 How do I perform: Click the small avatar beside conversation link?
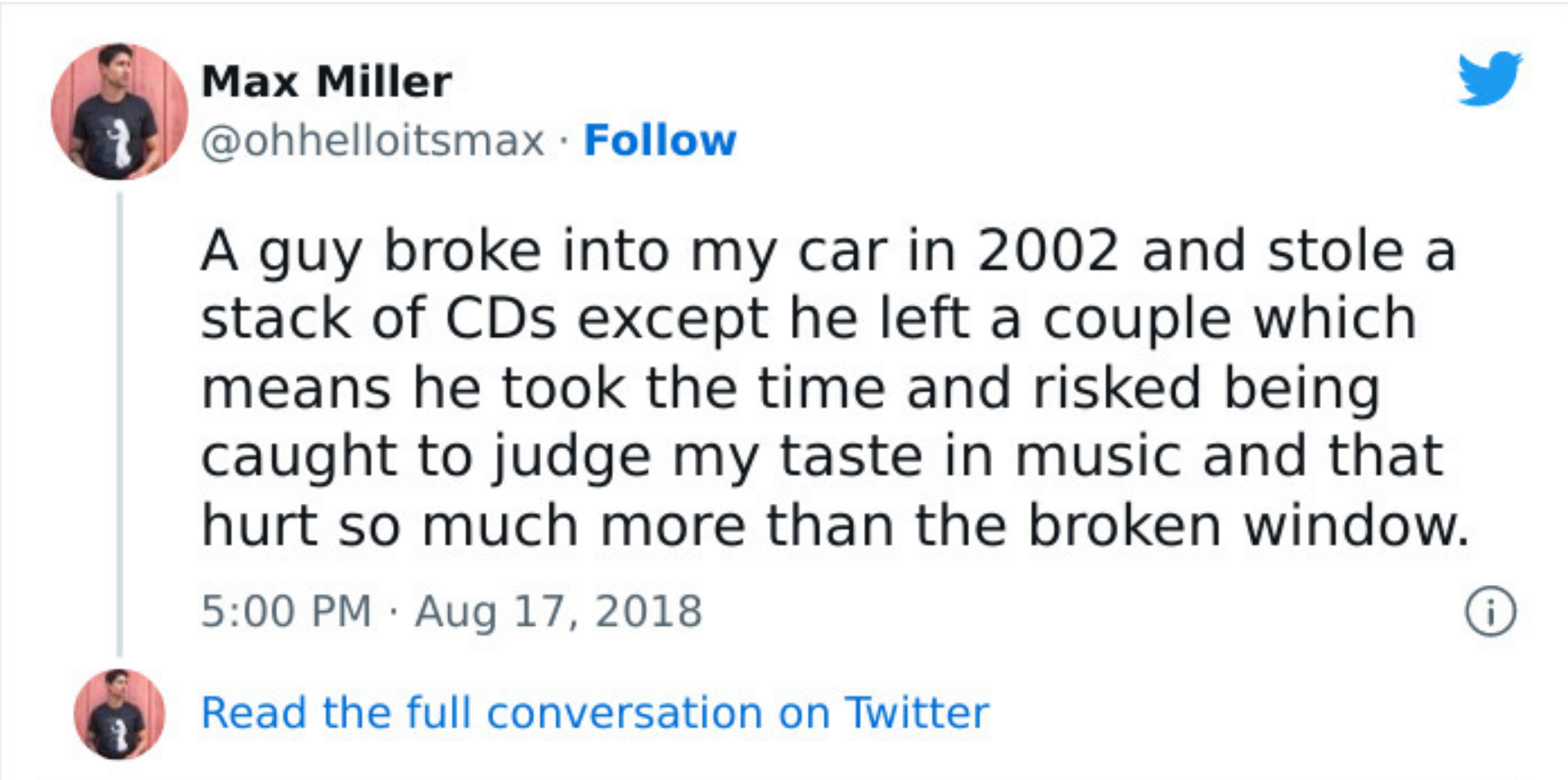[x=119, y=713]
